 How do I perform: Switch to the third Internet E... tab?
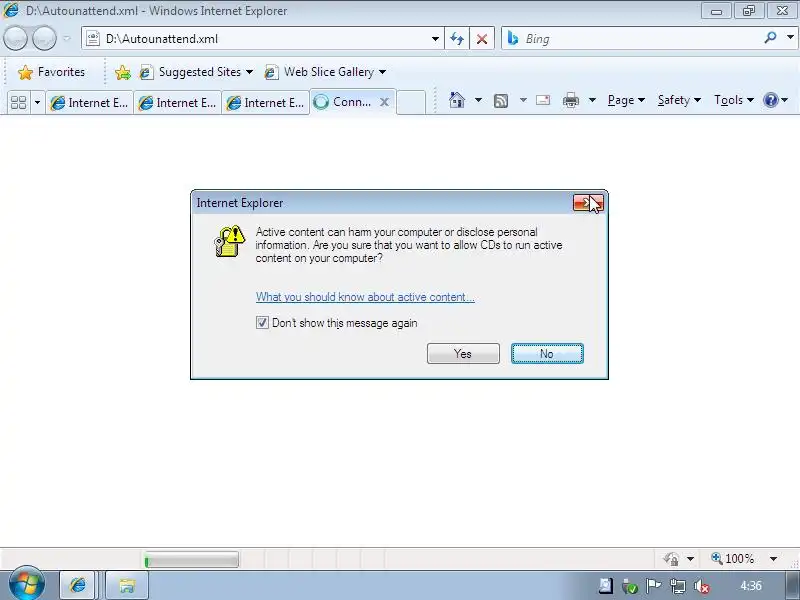(265, 103)
